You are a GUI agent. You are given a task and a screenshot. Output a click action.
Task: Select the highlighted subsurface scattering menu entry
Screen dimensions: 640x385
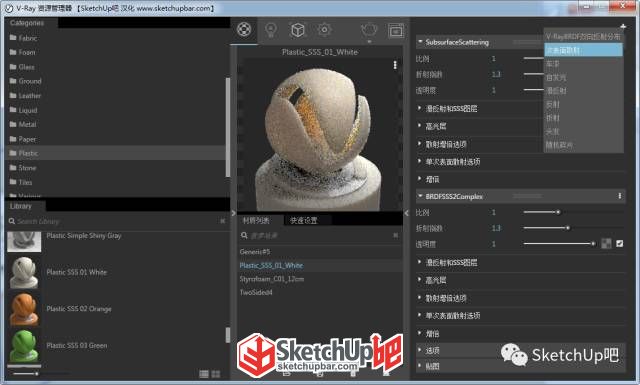coord(584,50)
